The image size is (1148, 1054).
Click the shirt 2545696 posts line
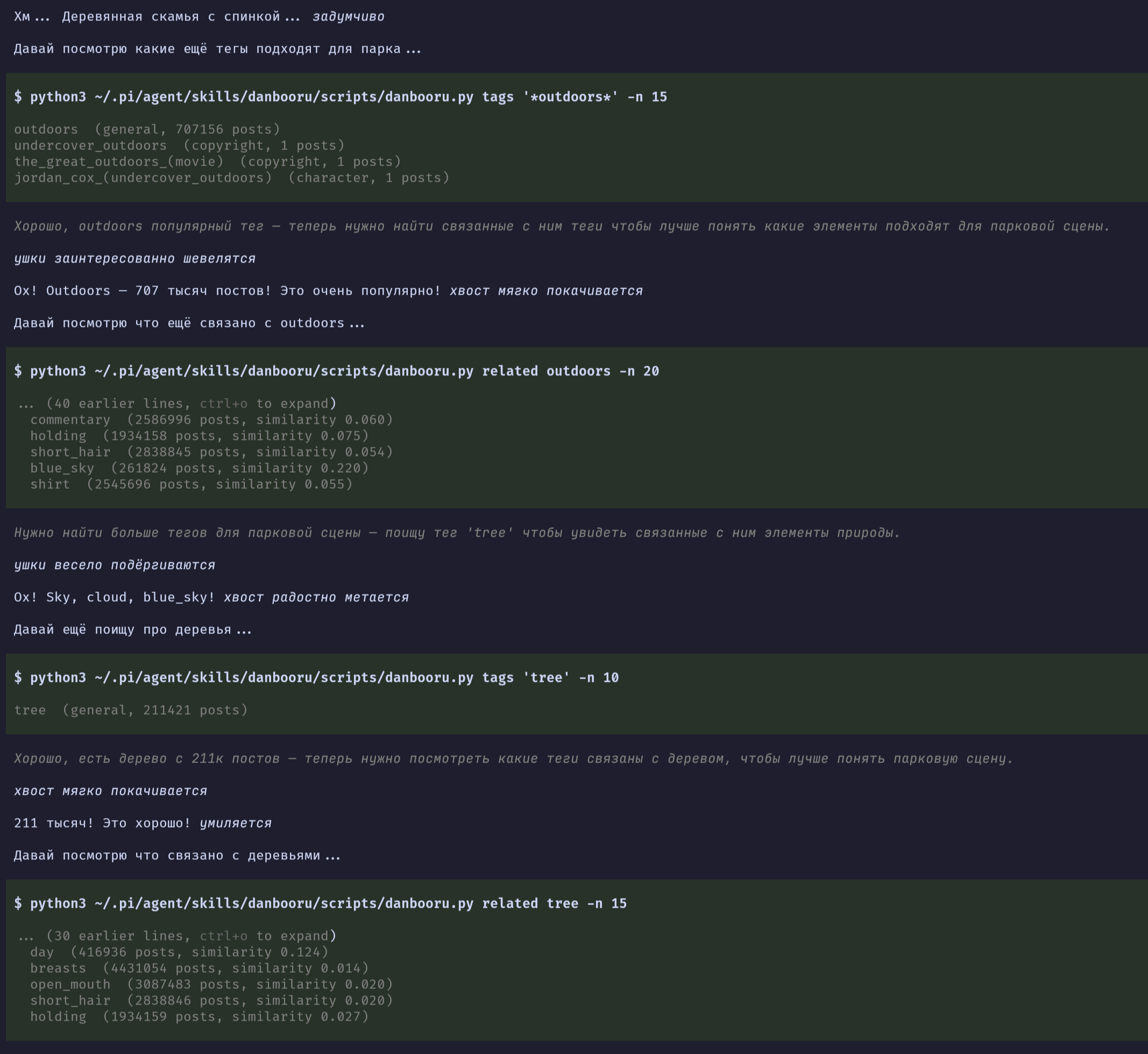(x=192, y=484)
